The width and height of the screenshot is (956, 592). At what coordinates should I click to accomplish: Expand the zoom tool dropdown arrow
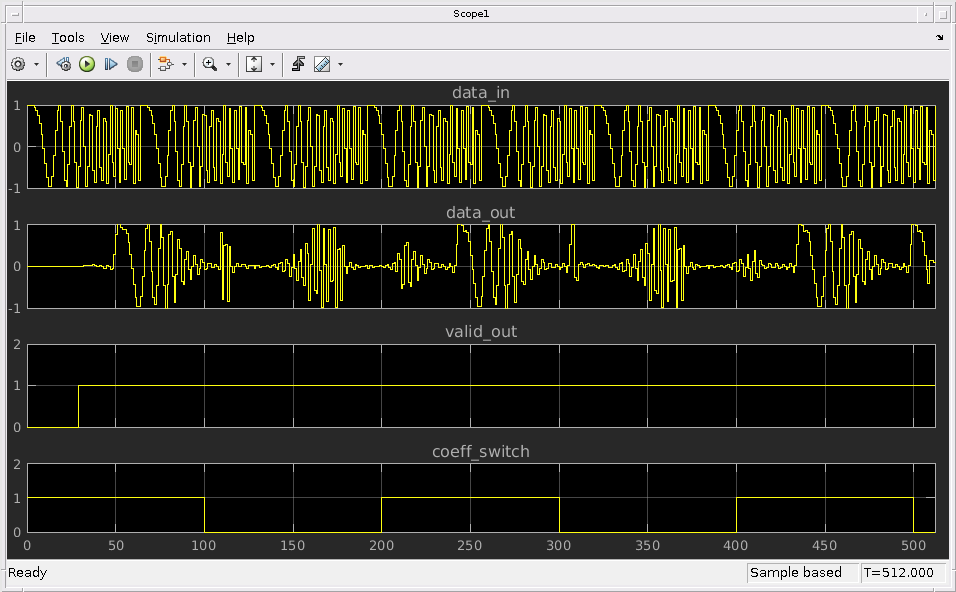pyautogui.click(x=228, y=64)
